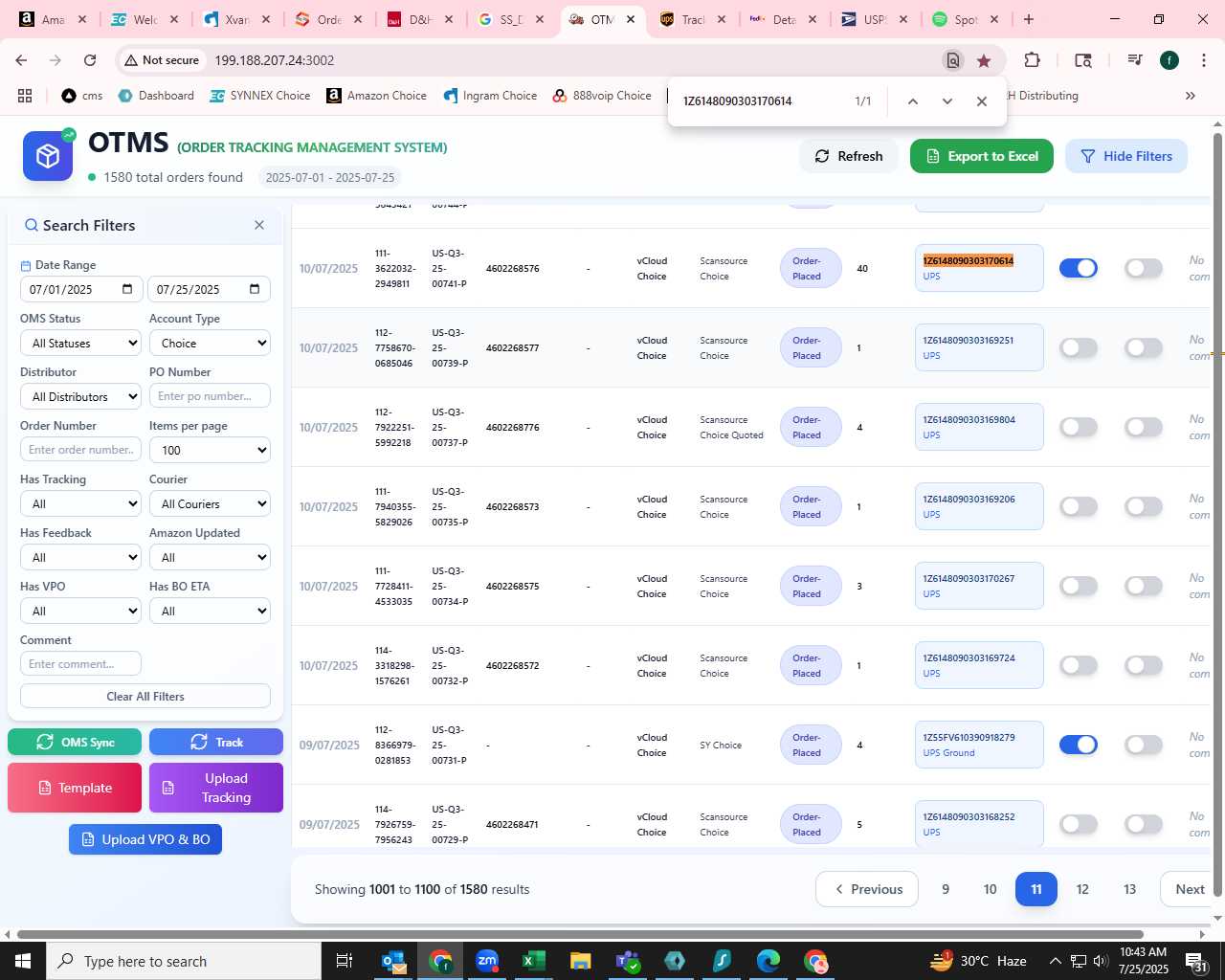Open Items per page dropdown

[x=210, y=450]
